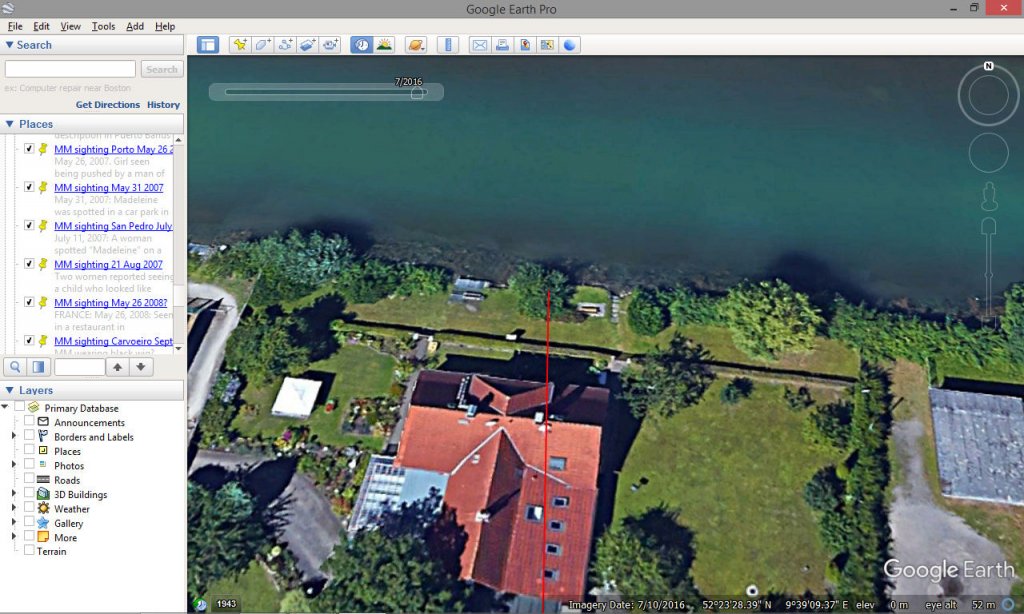Image resolution: width=1024 pixels, height=614 pixels.
Task: Toggle the historical imagery clock icon
Action: tap(362, 45)
